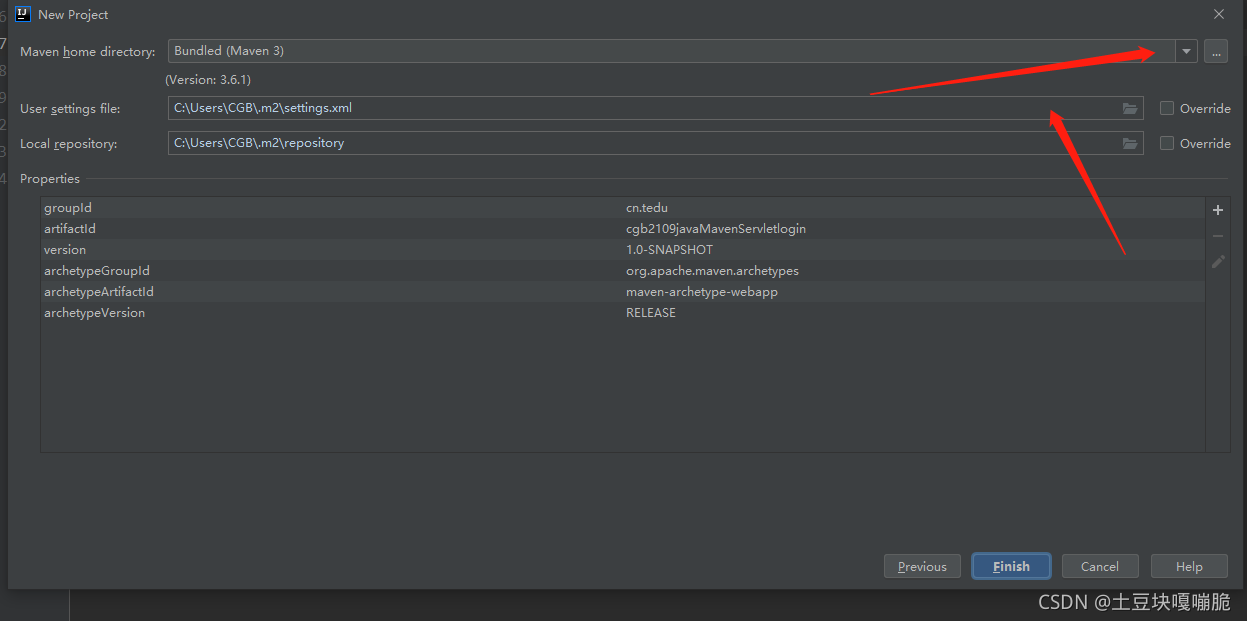Open folder browser for user settings file
Screen dimensions: 1247x621
(1130, 108)
